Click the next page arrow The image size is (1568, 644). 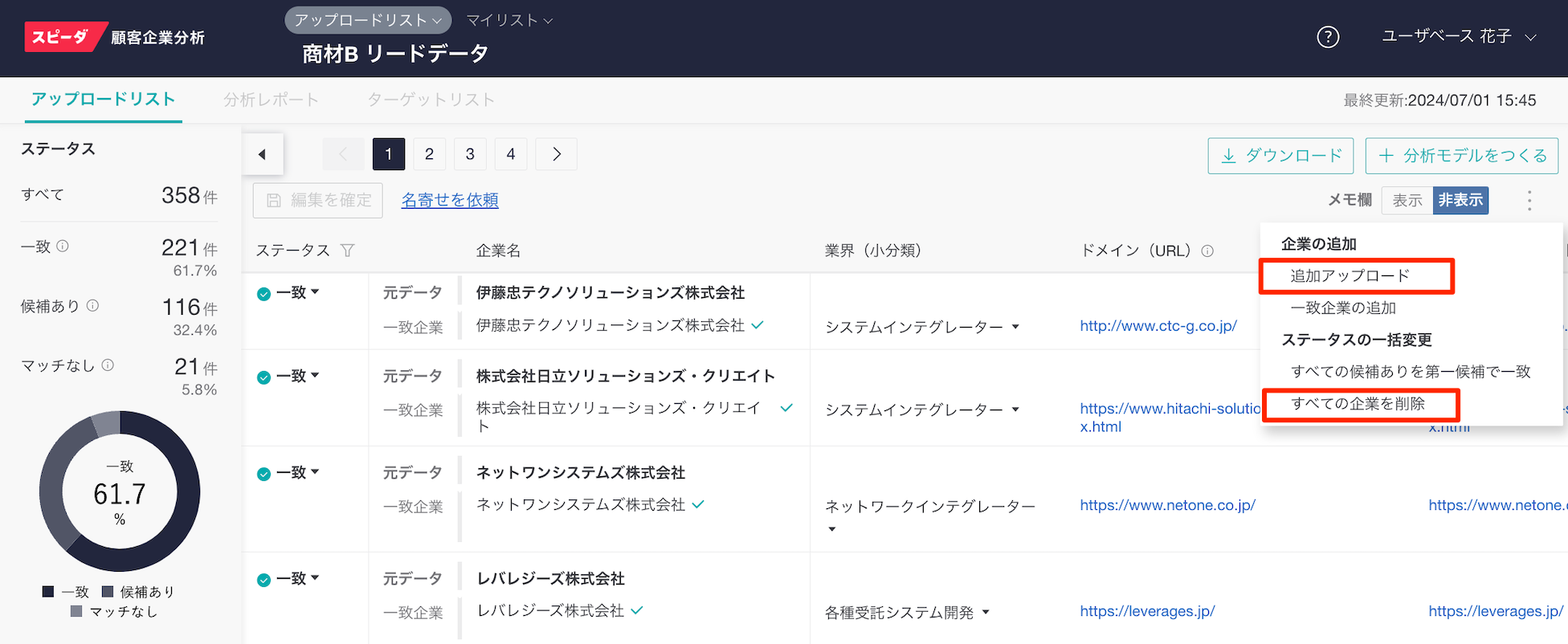tap(557, 154)
